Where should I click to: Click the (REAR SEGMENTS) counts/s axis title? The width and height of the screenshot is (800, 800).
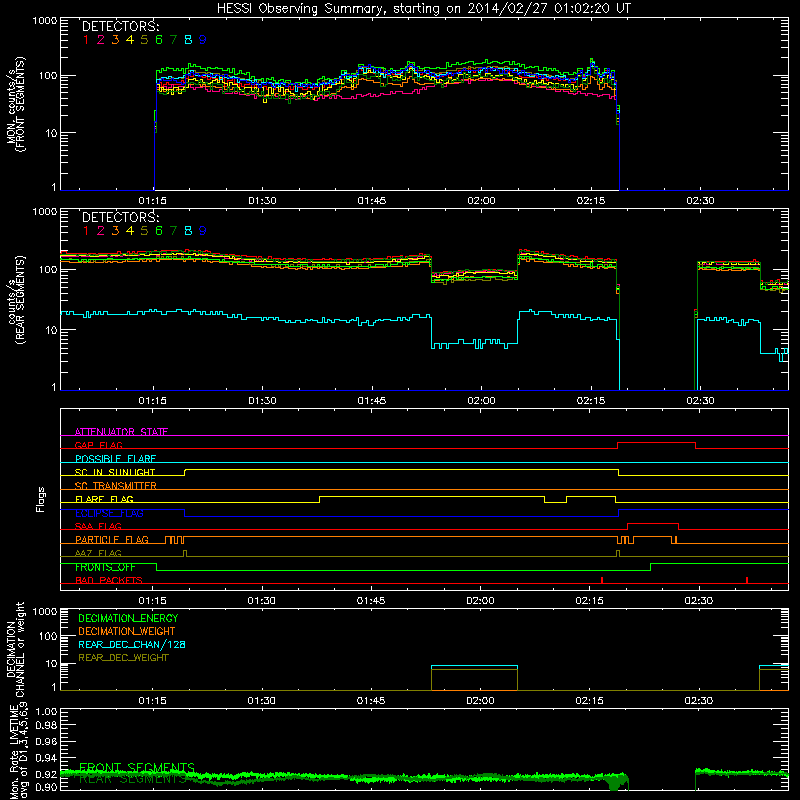[x=15, y=300]
